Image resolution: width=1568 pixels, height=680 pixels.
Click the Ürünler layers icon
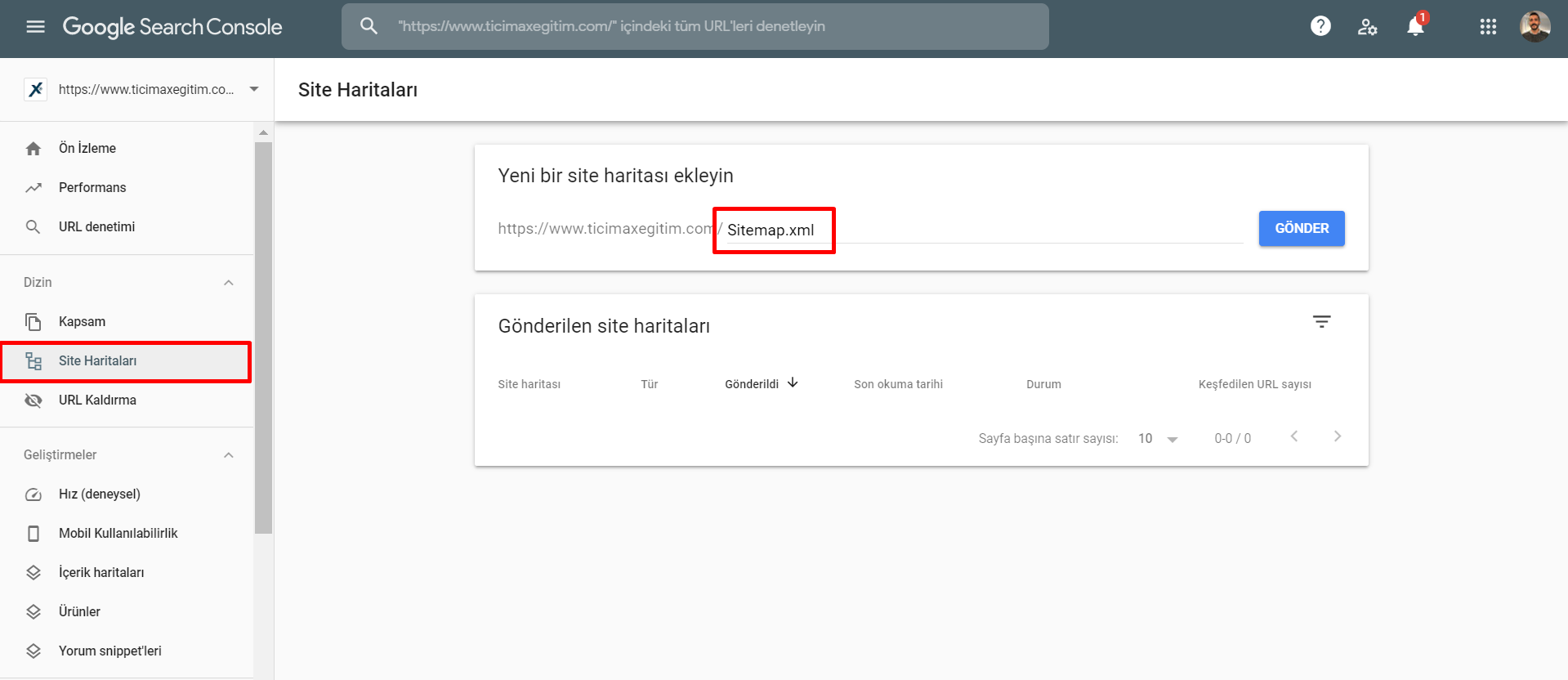point(34,612)
